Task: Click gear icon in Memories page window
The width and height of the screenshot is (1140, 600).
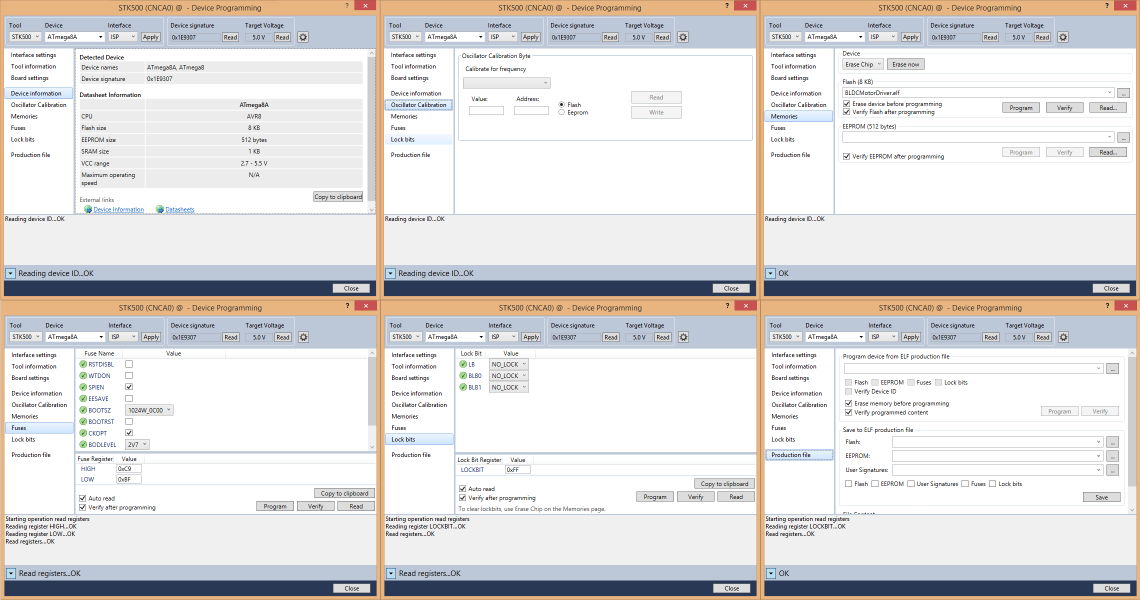Action: 1063,37
